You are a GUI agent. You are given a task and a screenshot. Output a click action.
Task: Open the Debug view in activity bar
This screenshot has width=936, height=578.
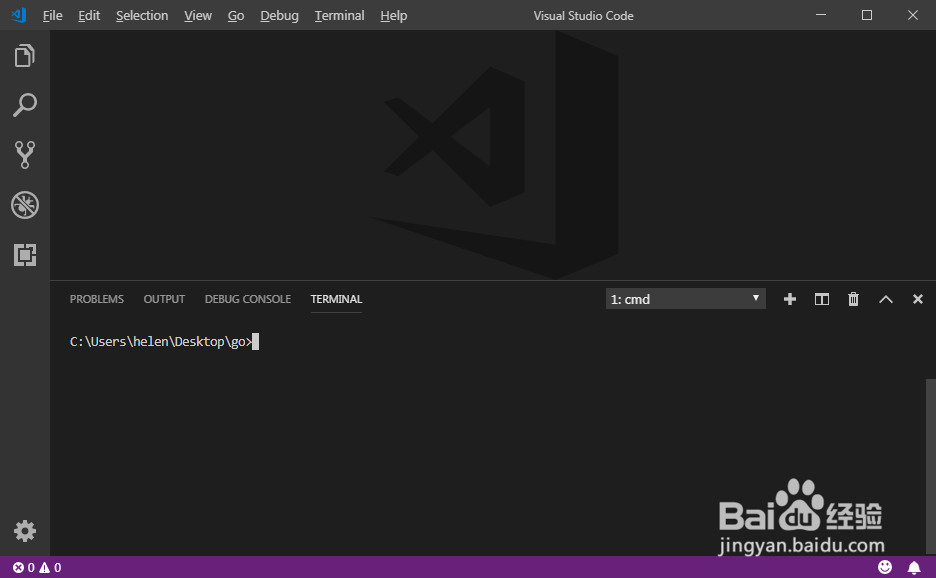[24, 205]
